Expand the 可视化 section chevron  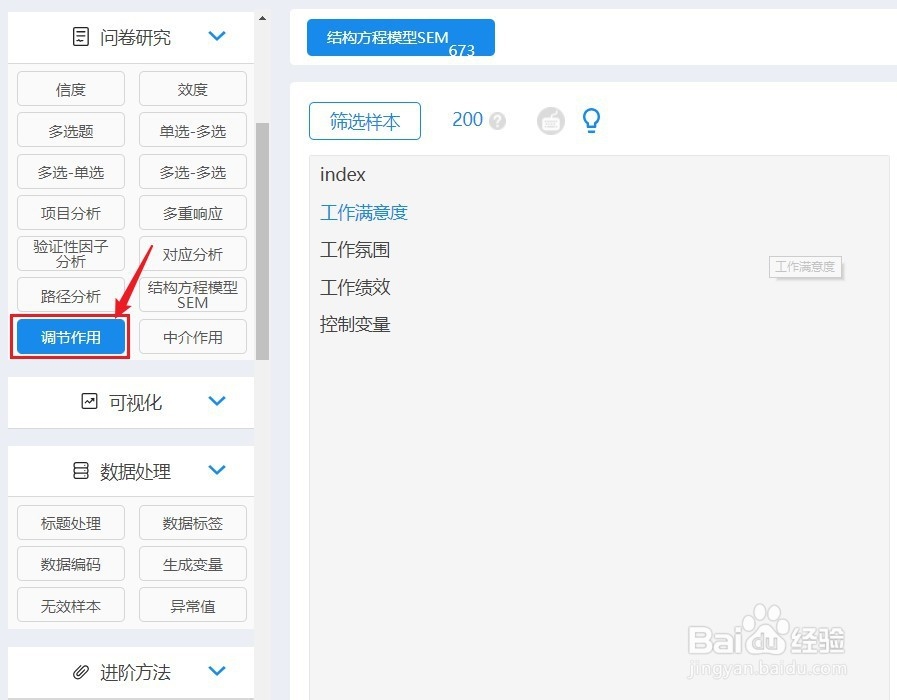click(217, 401)
